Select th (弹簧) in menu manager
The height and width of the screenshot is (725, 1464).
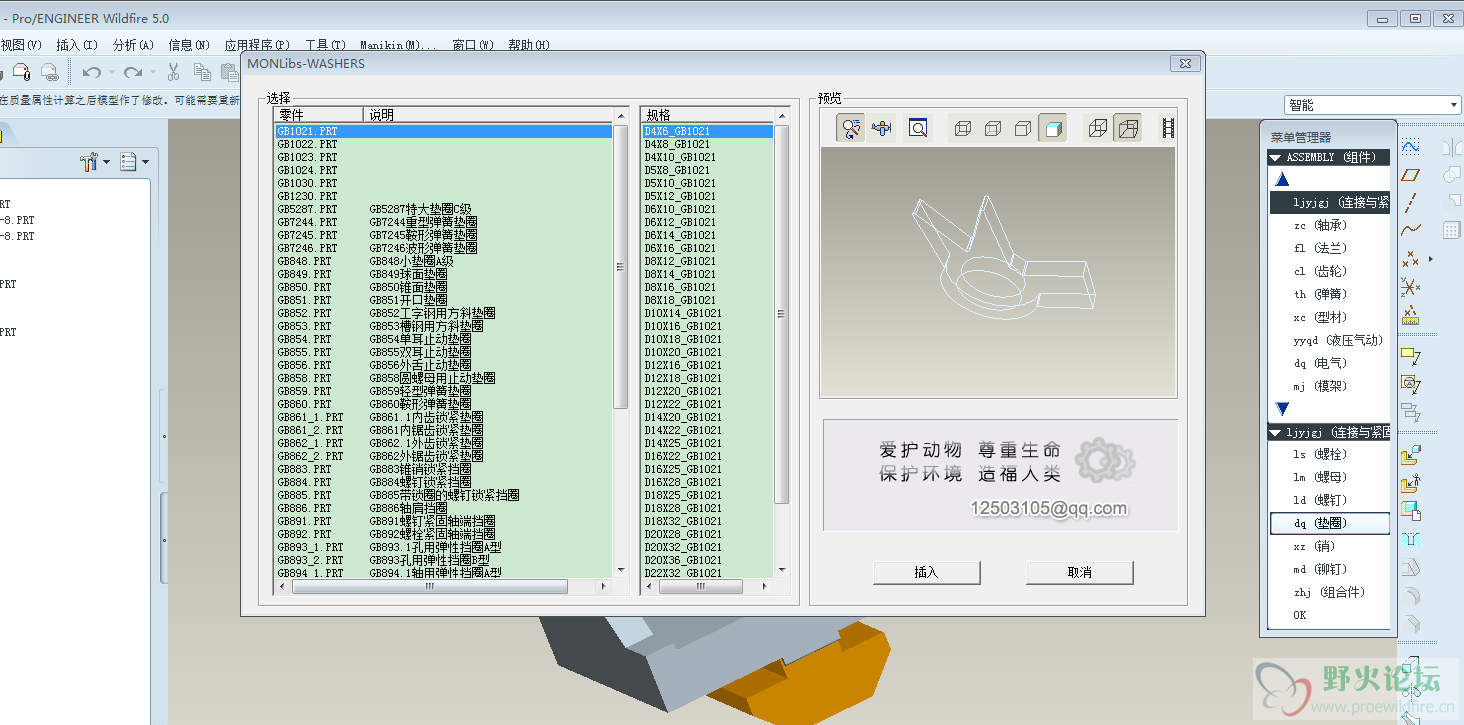(x=1330, y=294)
